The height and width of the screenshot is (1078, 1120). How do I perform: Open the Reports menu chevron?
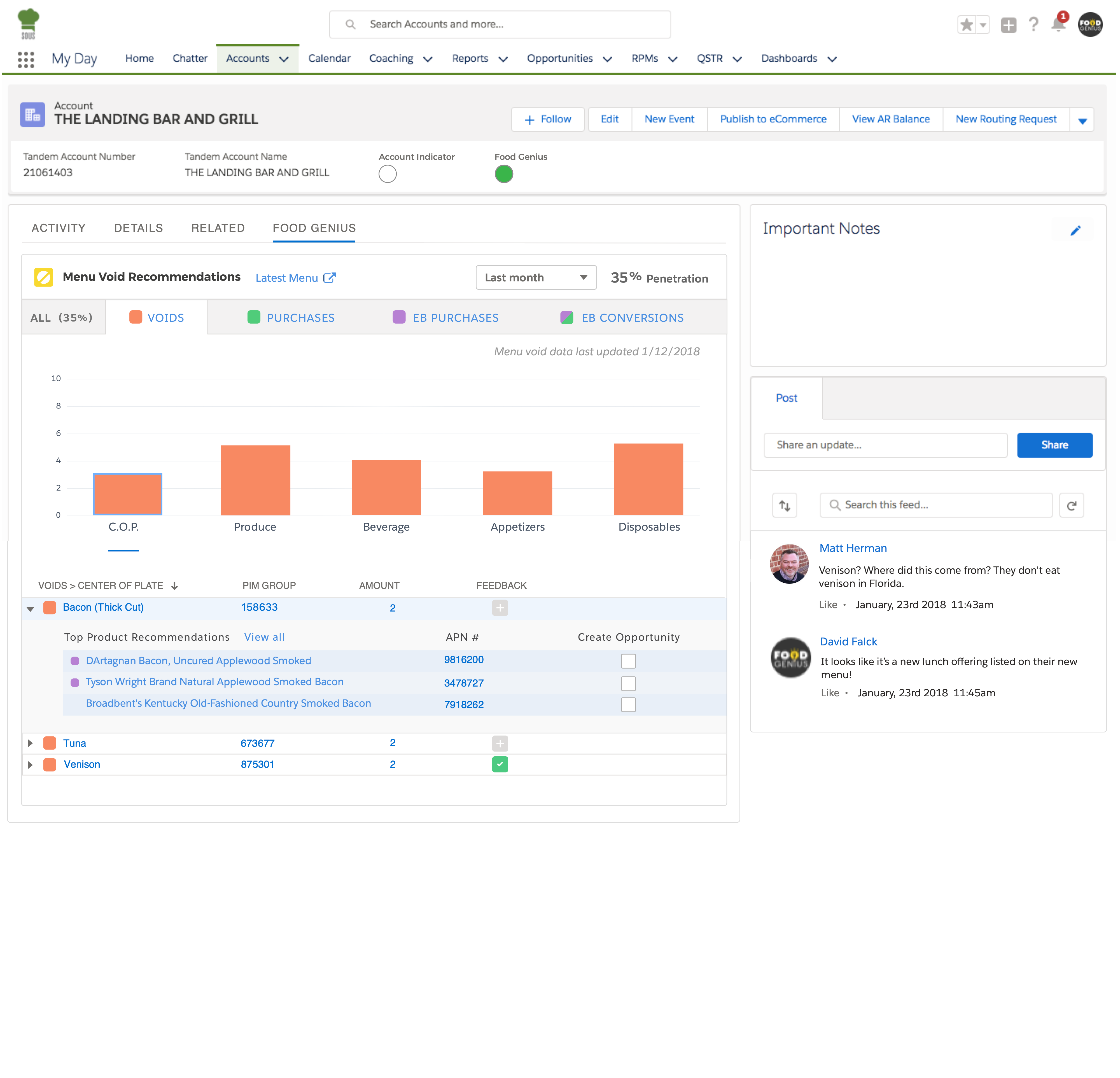pos(503,59)
